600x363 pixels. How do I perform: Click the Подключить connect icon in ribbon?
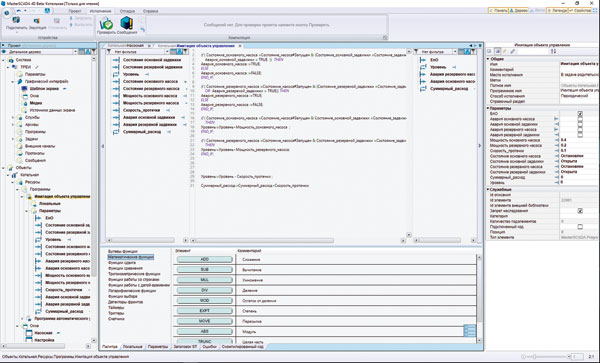tap(16, 20)
